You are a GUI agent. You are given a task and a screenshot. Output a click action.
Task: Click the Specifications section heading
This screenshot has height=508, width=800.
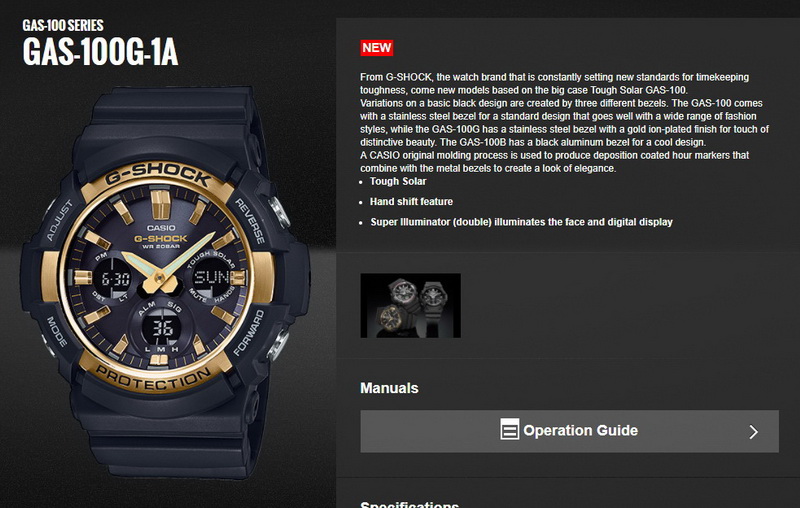tap(409, 504)
